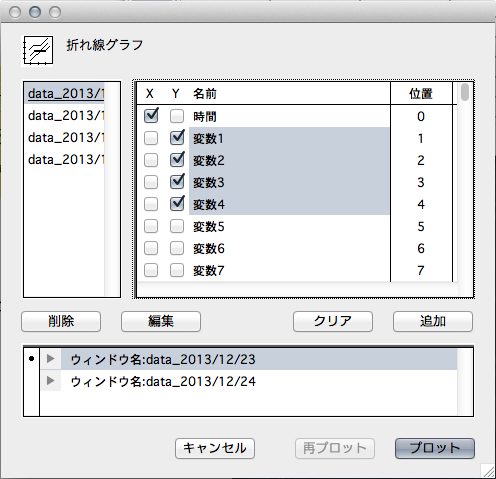The width and height of the screenshot is (496, 479).
Task: Click the 位置 column header
Action: [x=421, y=94]
